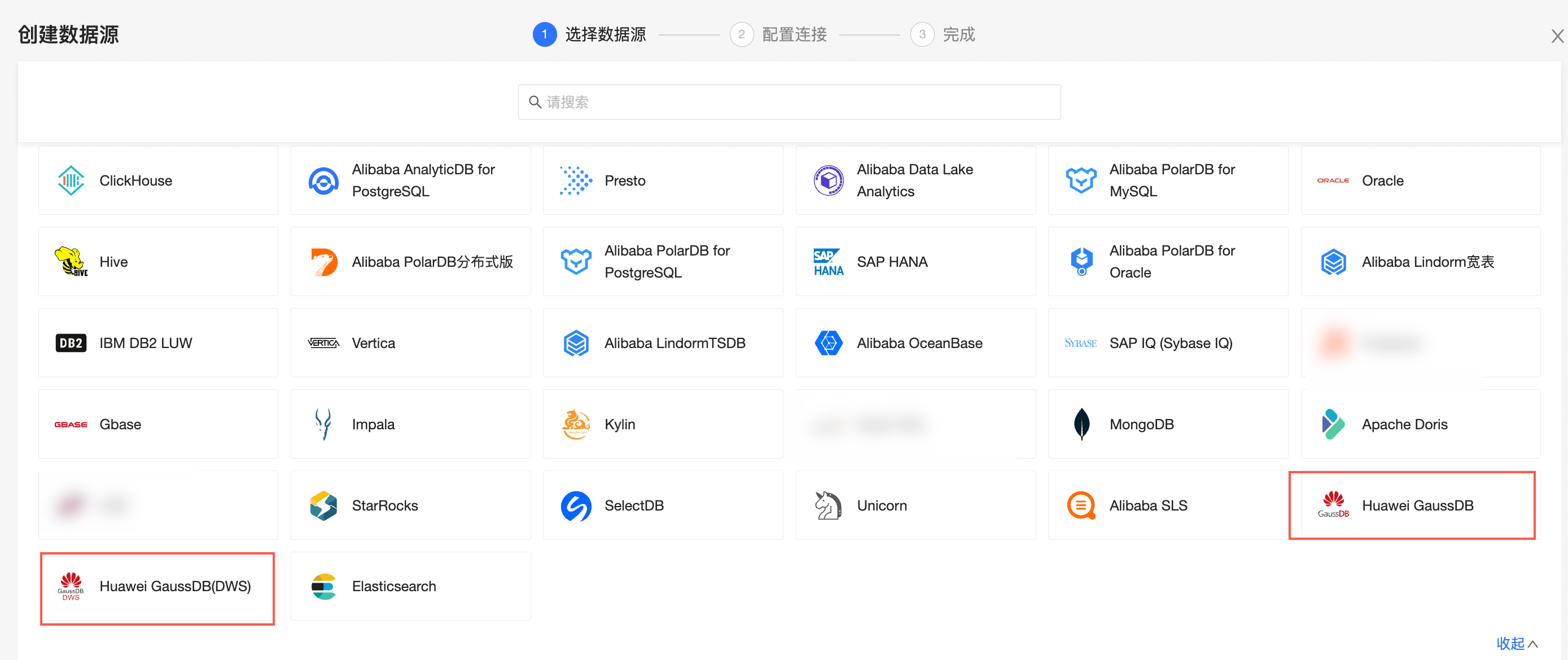Select the Alibaba SLS label
The image size is (1568, 660).
click(1148, 505)
